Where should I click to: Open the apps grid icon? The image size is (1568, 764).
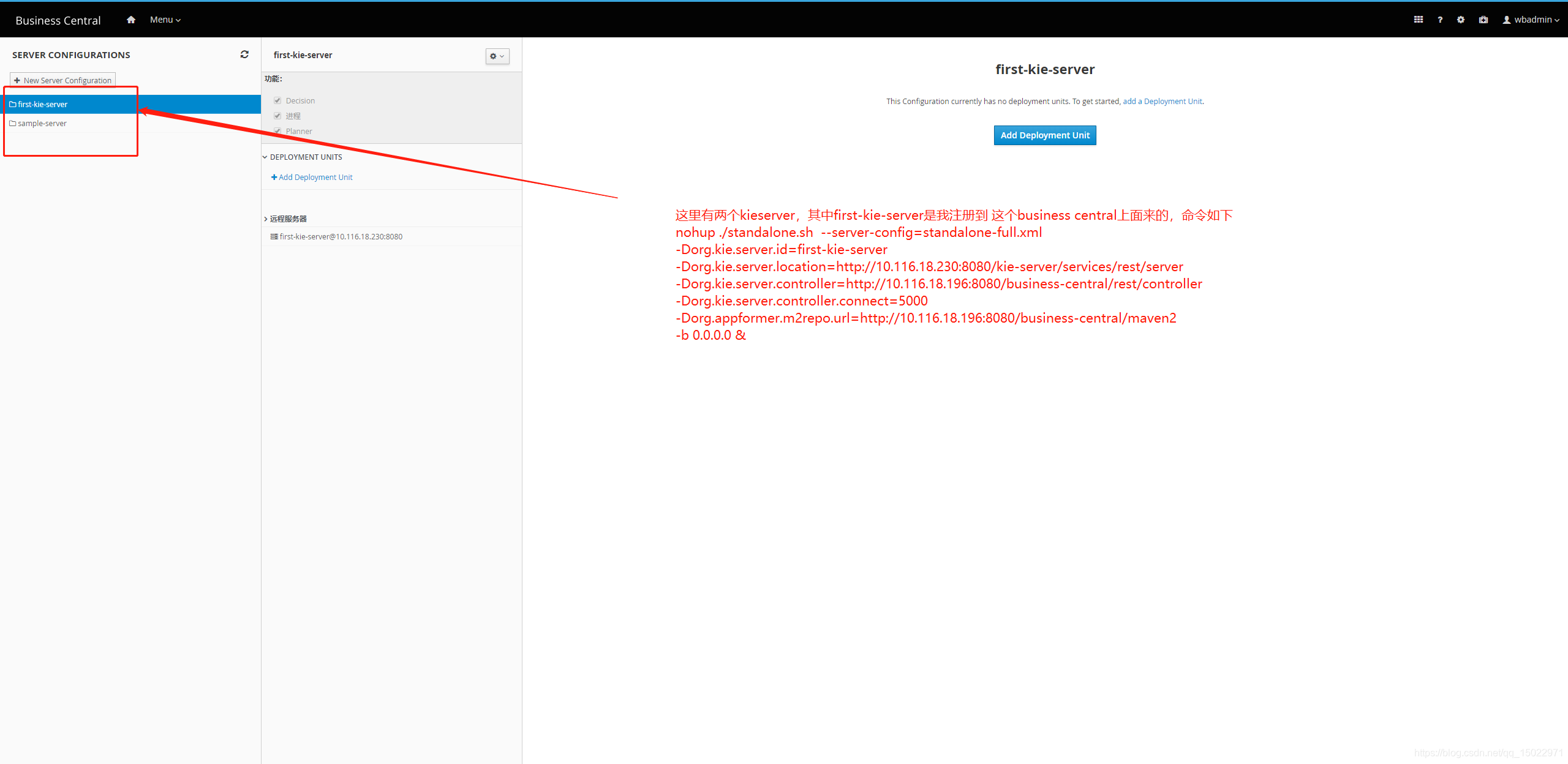pyautogui.click(x=1418, y=20)
